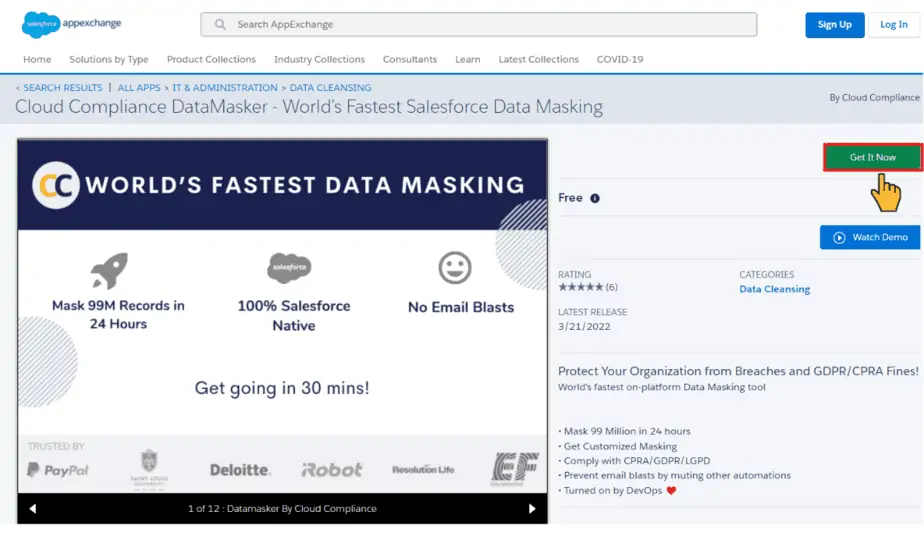The image size is (924, 533).
Task: Click the IT & Administration breadcrumb
Action: point(225,88)
